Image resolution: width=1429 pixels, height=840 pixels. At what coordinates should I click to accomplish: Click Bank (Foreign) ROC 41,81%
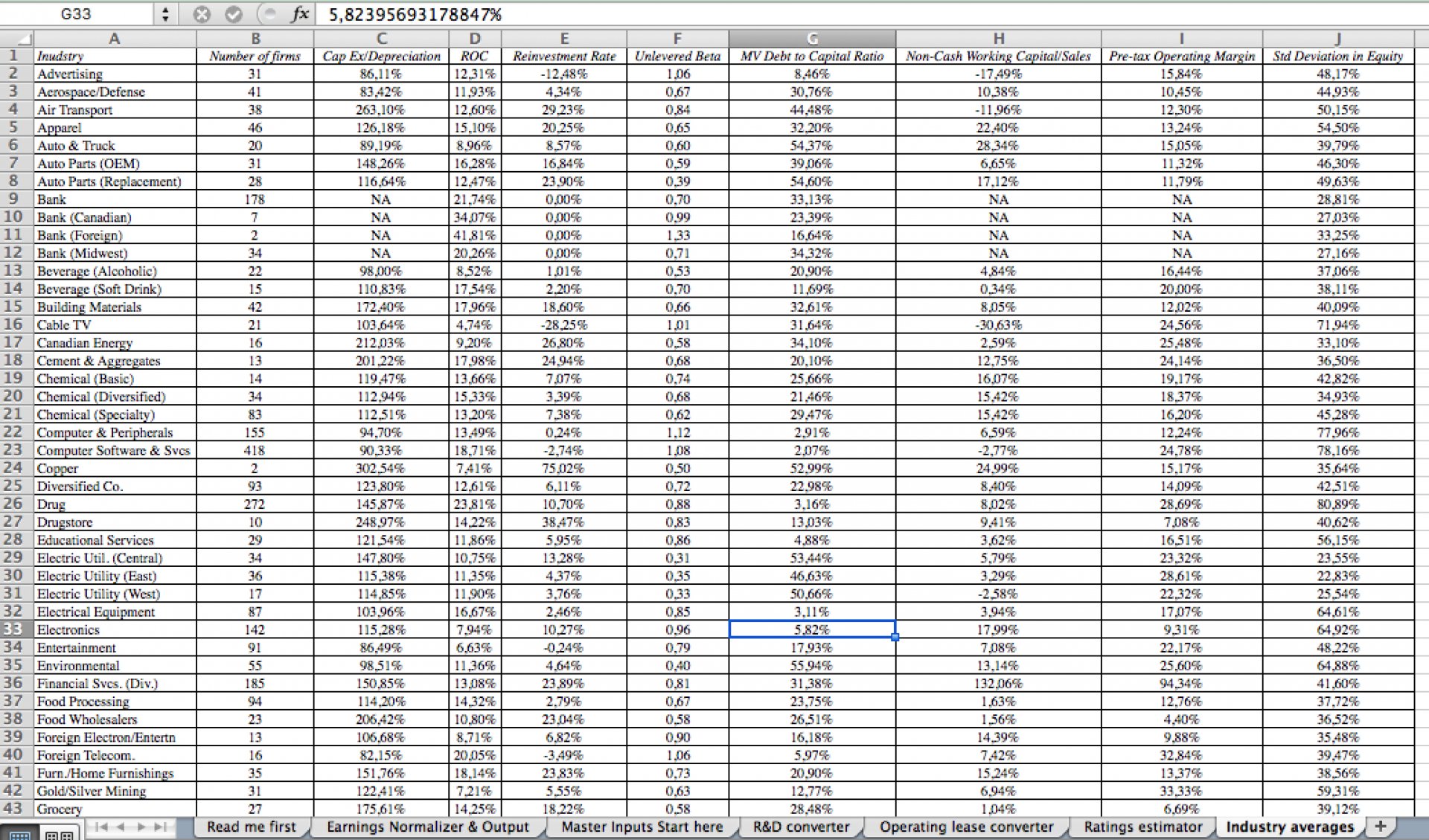pos(475,235)
